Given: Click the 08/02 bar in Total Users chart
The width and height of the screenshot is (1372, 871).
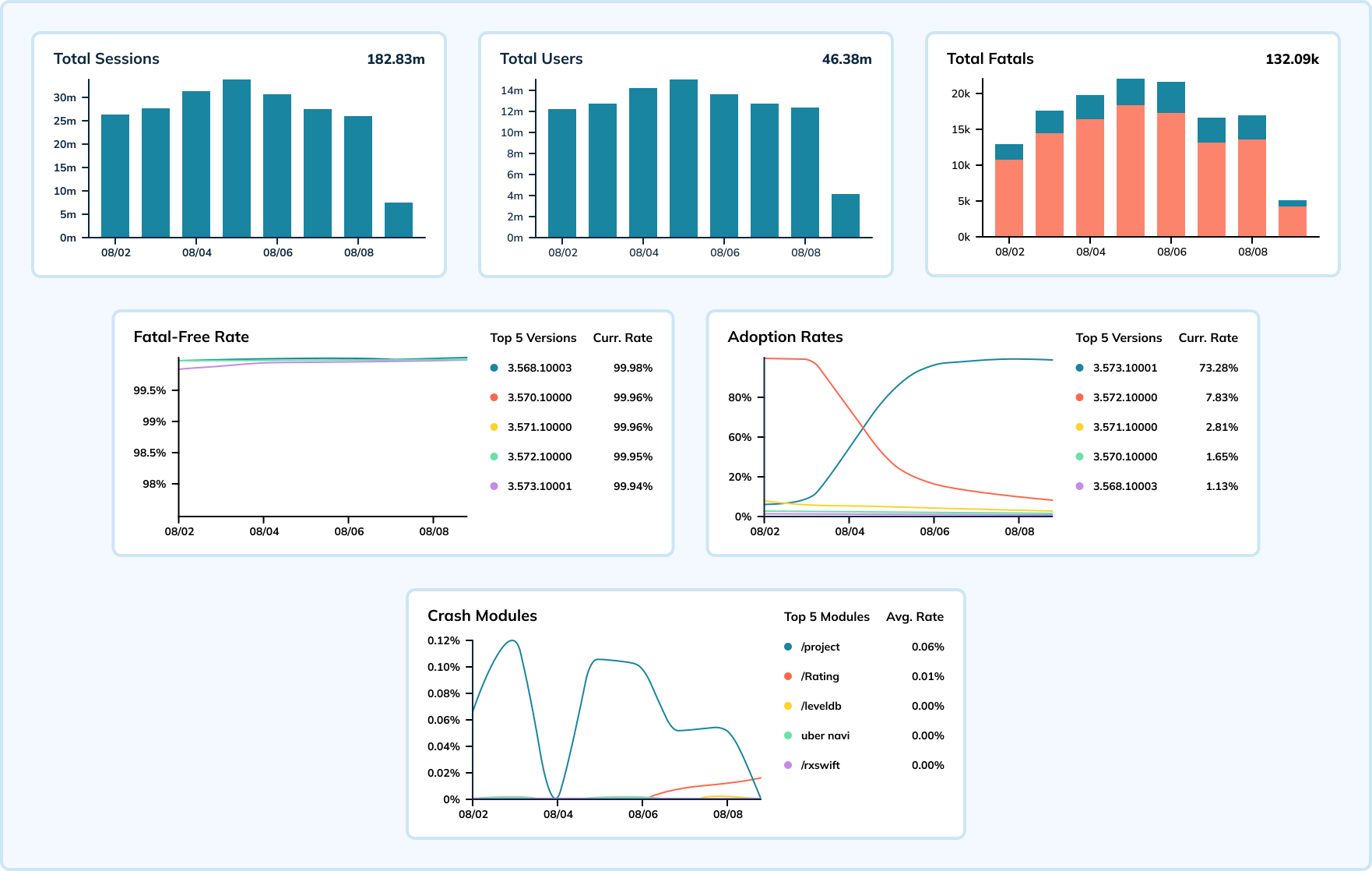Looking at the screenshot, I should coord(562,173).
